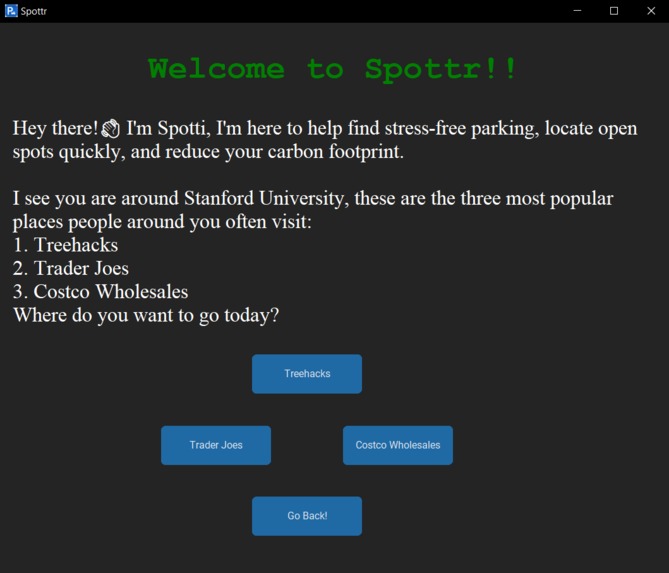Maximize the Spottr window
Viewport: 669px width, 573px height.
coord(614,11)
